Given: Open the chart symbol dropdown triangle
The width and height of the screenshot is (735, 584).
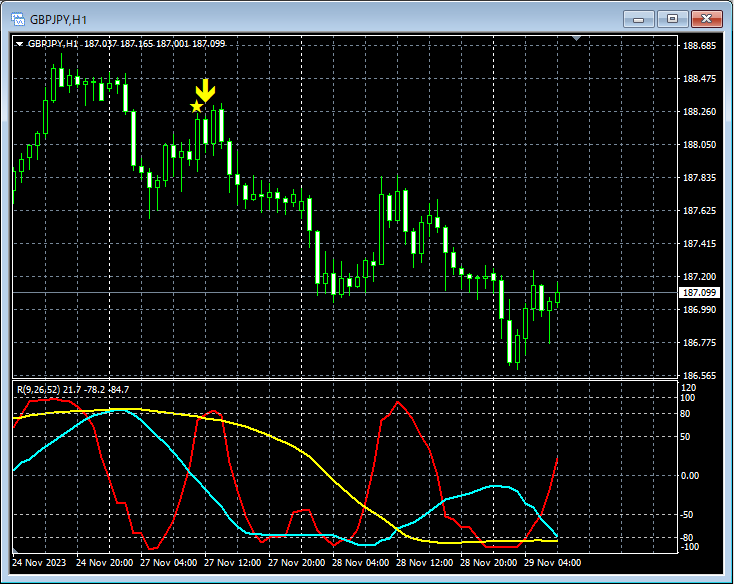Looking at the screenshot, I should coord(19,44).
